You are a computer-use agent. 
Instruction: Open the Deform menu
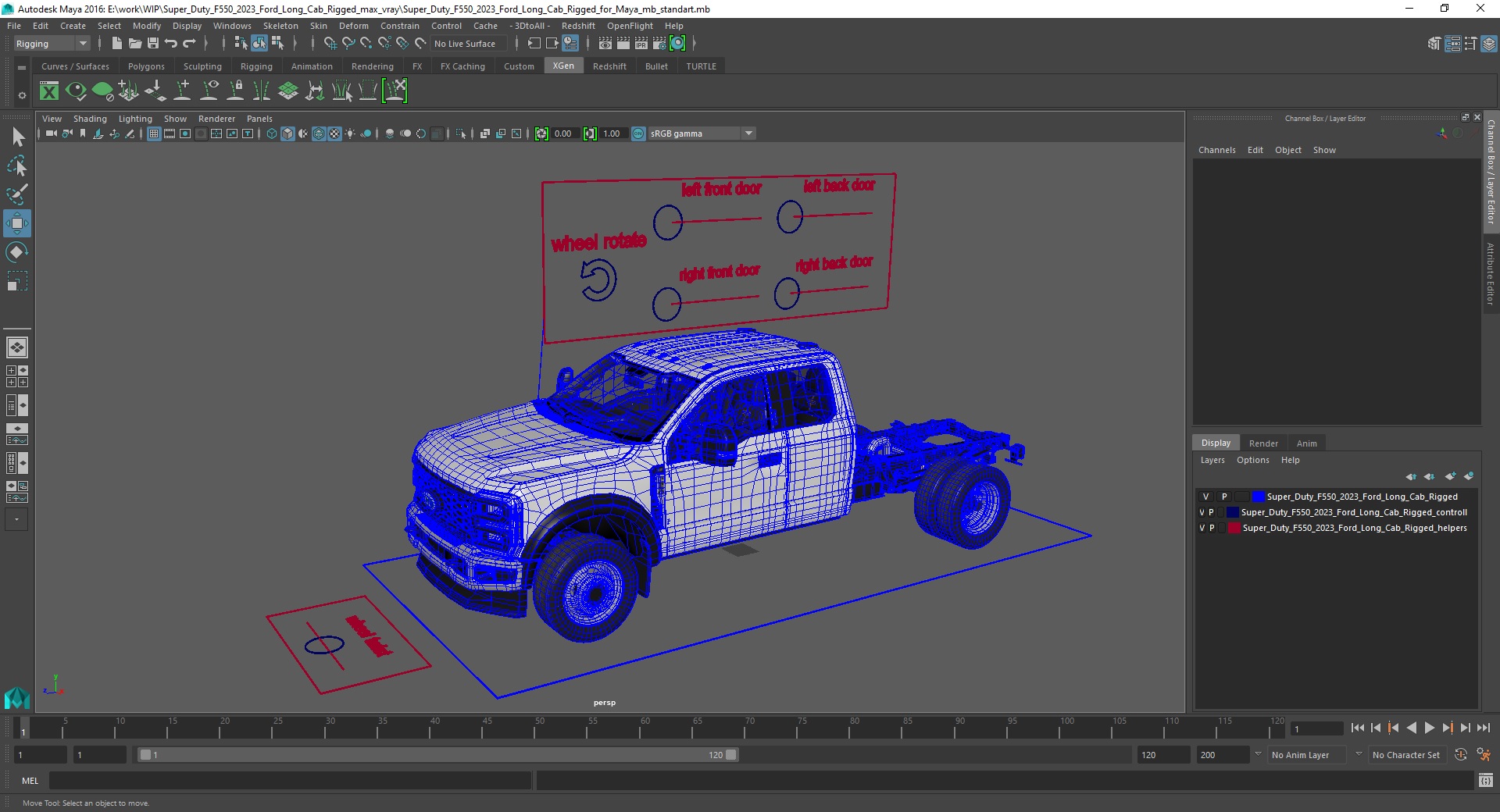click(353, 26)
